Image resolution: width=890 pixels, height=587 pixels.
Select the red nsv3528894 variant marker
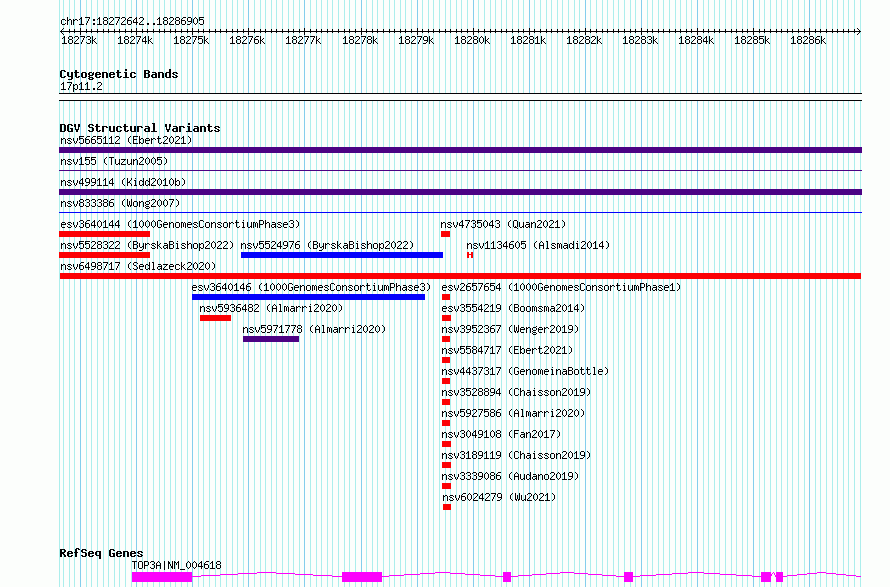pos(446,402)
